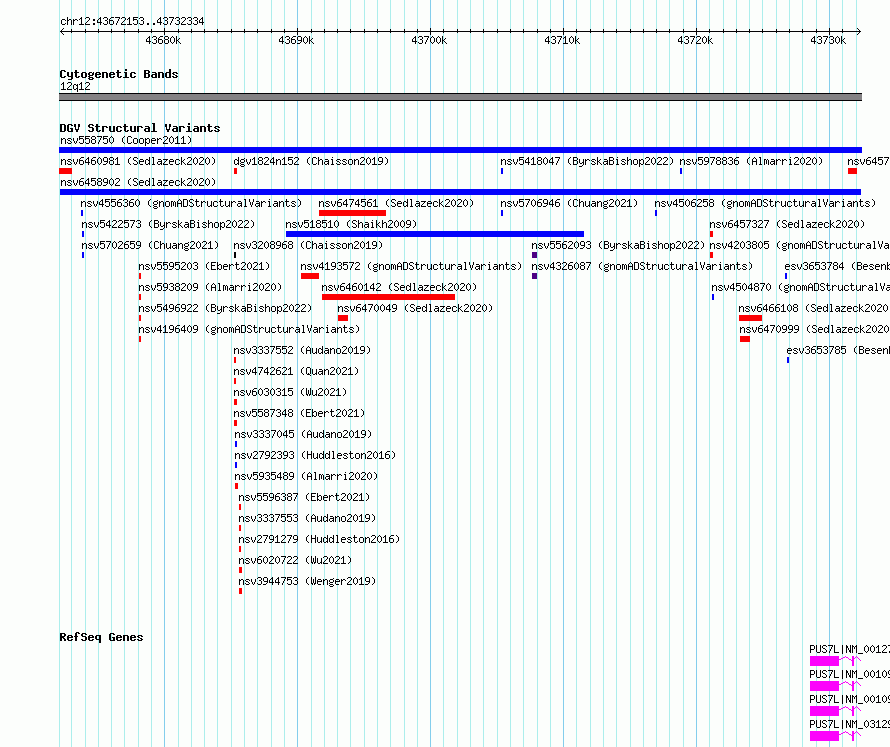Click red bar of nsv6460142

point(388,297)
